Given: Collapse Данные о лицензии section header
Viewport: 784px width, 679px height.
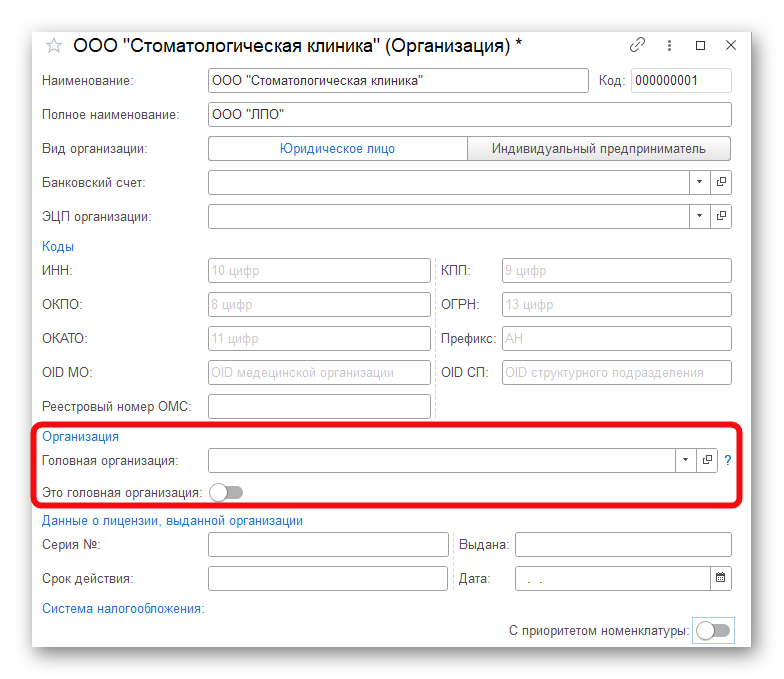Looking at the screenshot, I should pyautogui.click(x=172, y=520).
